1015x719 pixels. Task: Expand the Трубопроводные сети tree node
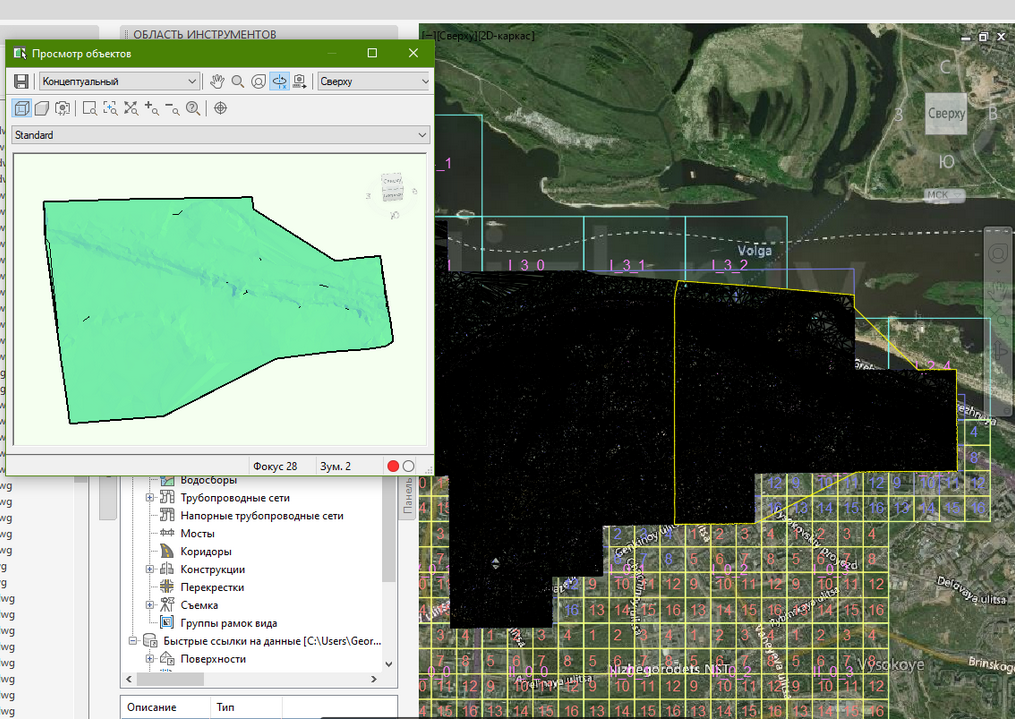click(x=150, y=498)
